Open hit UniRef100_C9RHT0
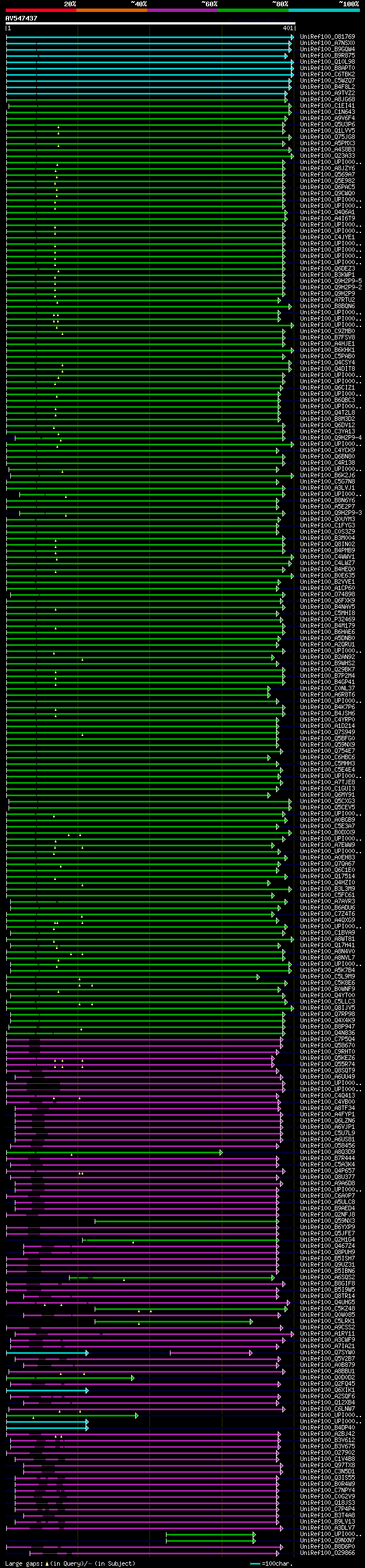 tap(327, 1052)
